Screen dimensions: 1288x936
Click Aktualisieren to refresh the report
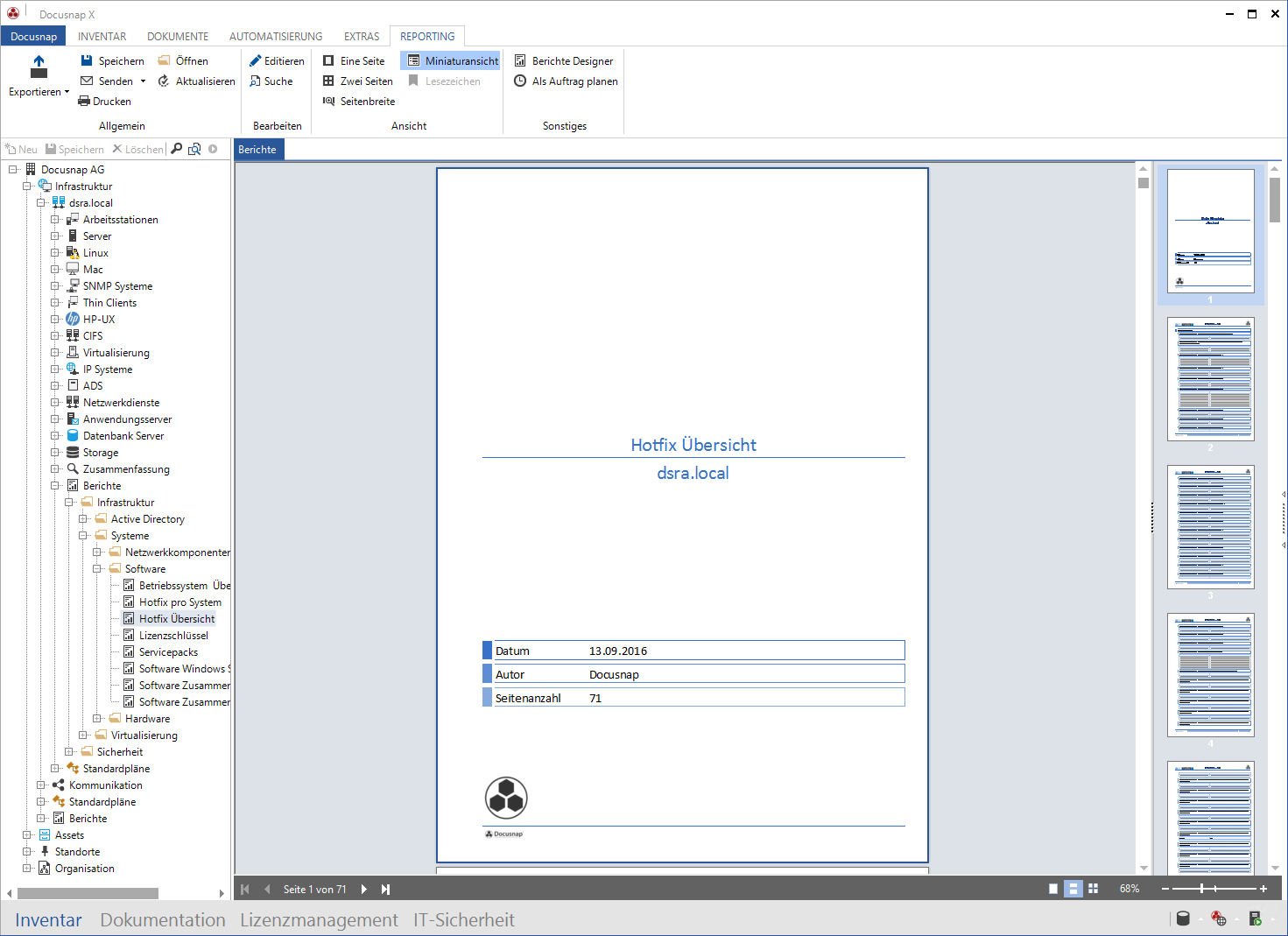coord(197,81)
